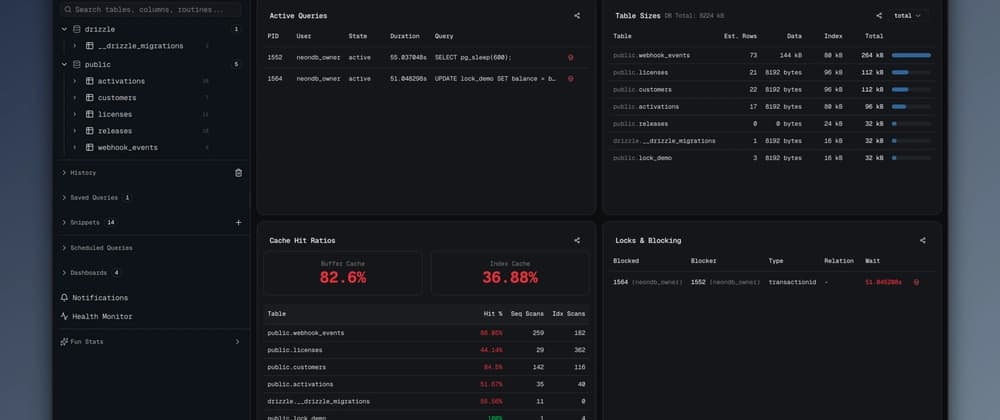Image resolution: width=1000 pixels, height=420 pixels.
Task: Click the Index Cache 36.88% card
Action: (x=510, y=273)
